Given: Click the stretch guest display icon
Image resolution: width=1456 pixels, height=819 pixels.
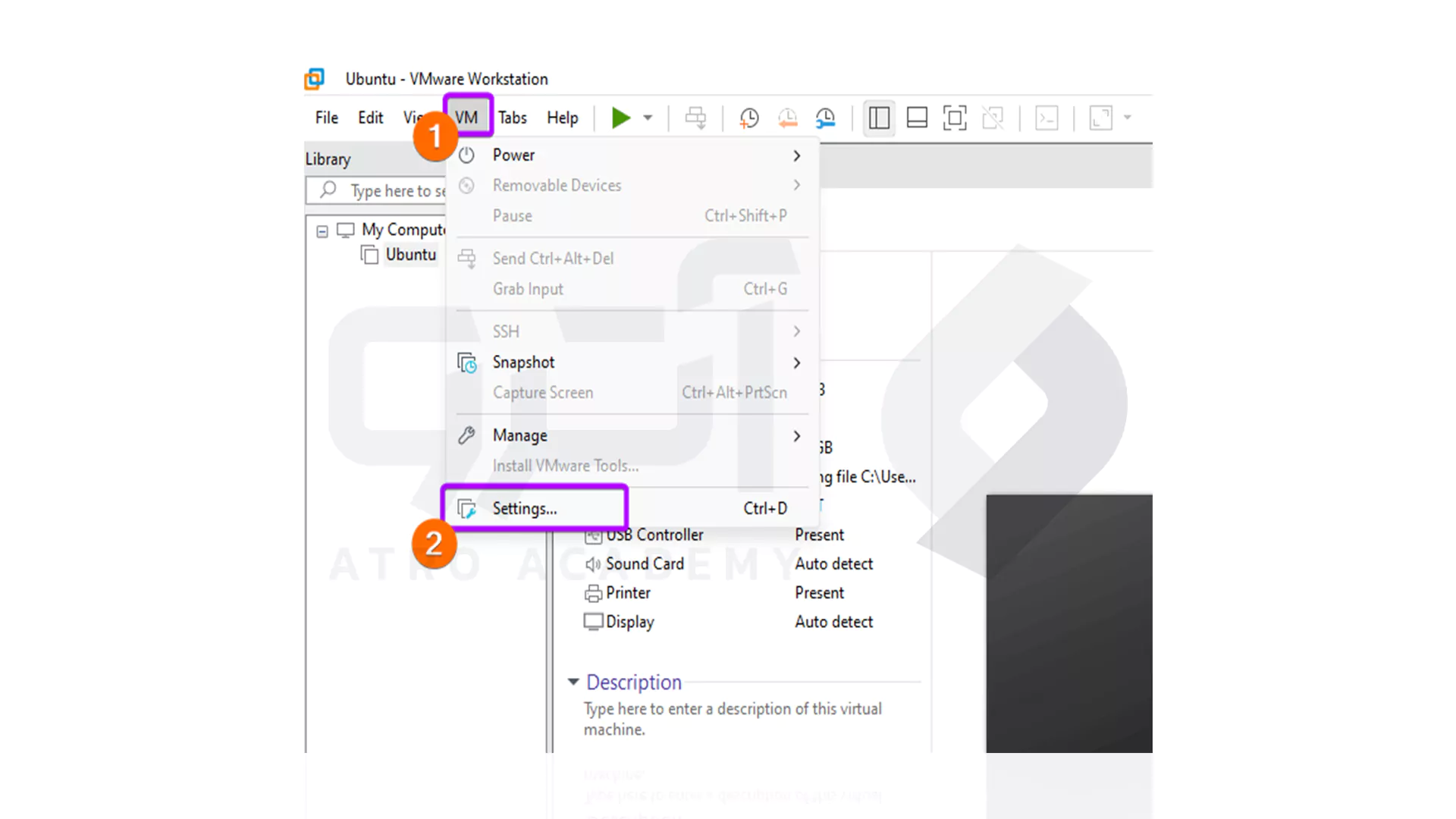Looking at the screenshot, I should 1101,118.
